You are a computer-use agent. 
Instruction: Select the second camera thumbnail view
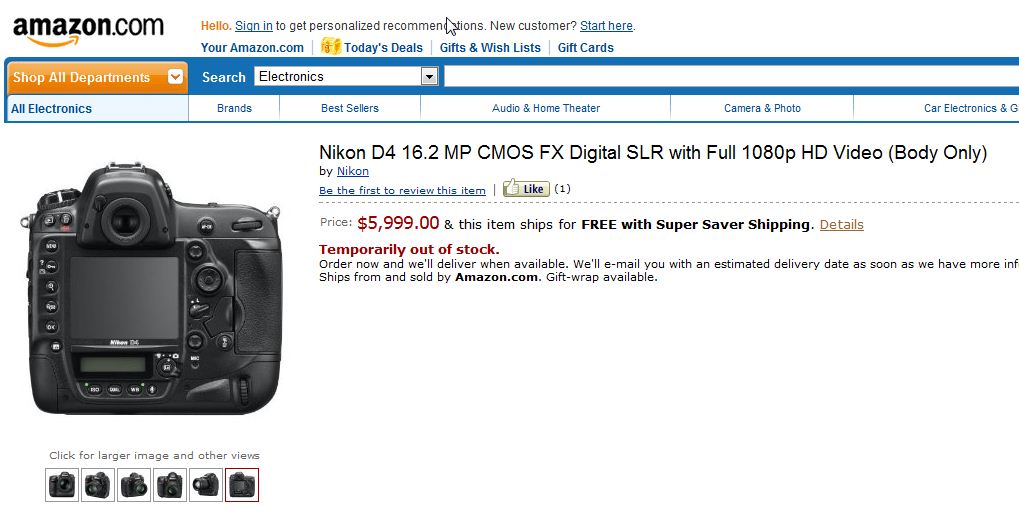coord(98,485)
